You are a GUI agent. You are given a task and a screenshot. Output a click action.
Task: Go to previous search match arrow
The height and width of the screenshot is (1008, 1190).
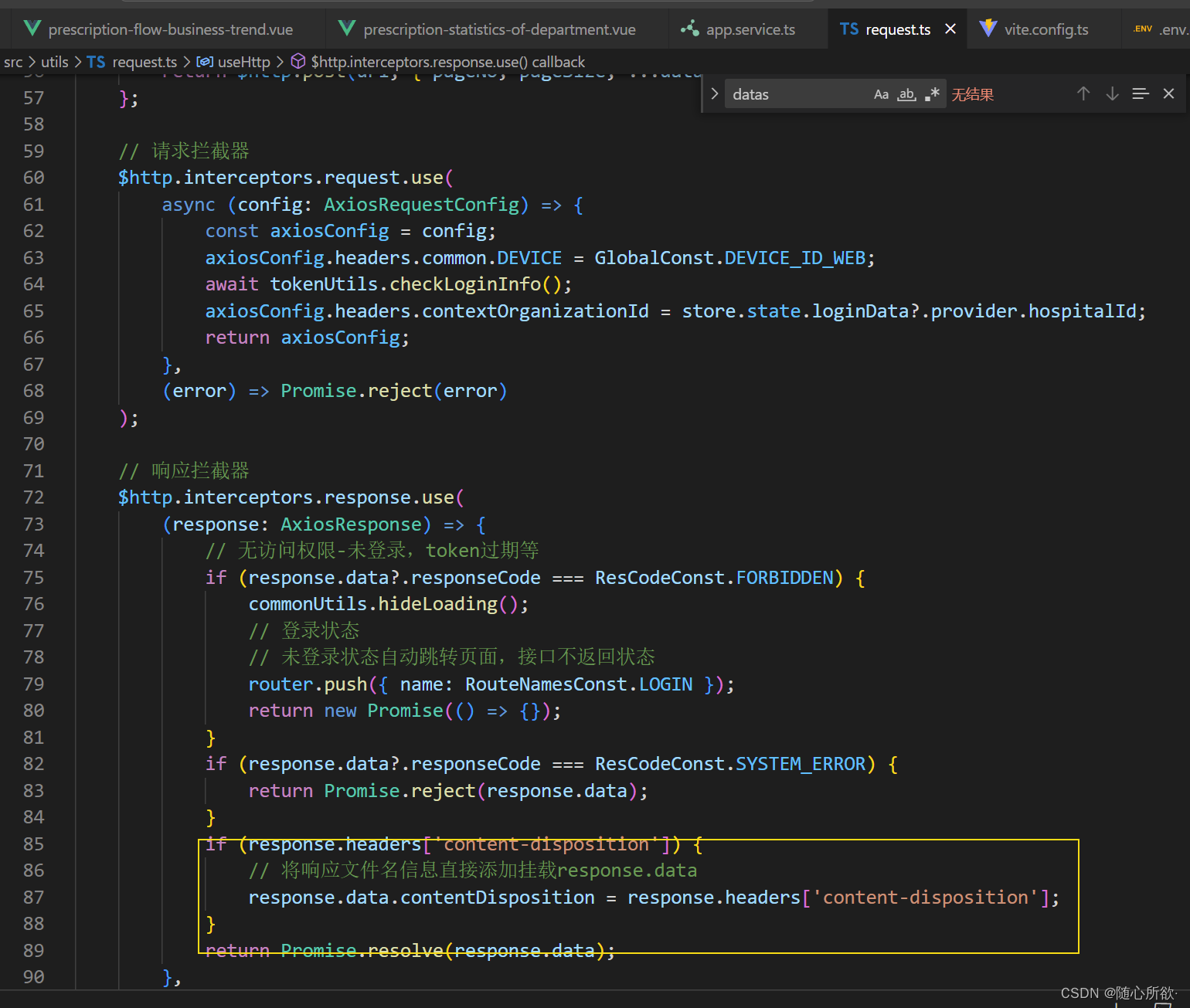click(1083, 93)
